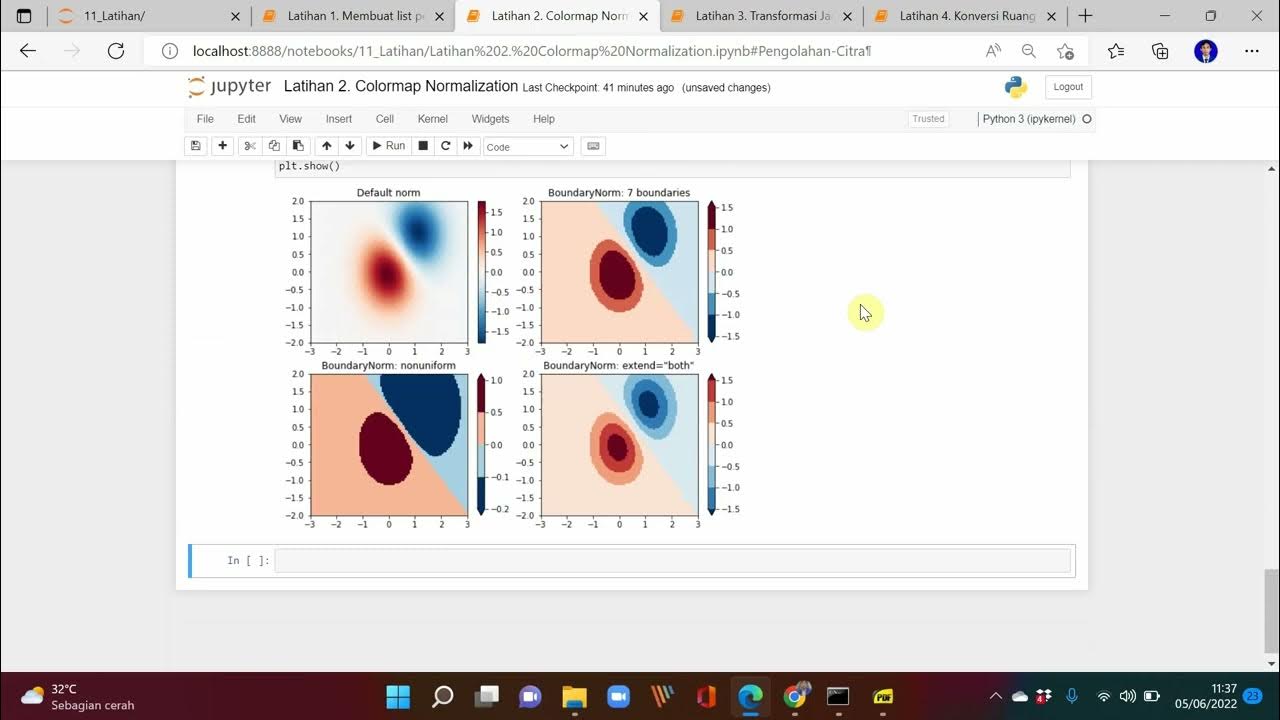
Task: Go back in the browser
Action: coord(28,51)
